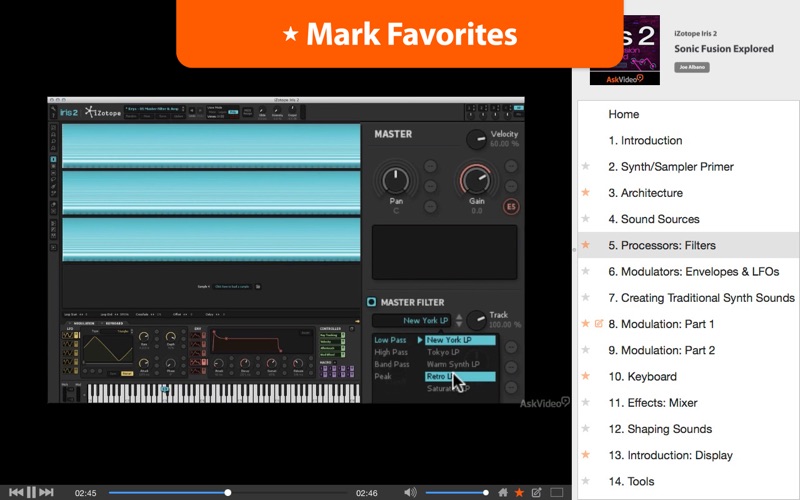Click the Joe Albano author button
The height and width of the screenshot is (500, 800).
pos(692,67)
